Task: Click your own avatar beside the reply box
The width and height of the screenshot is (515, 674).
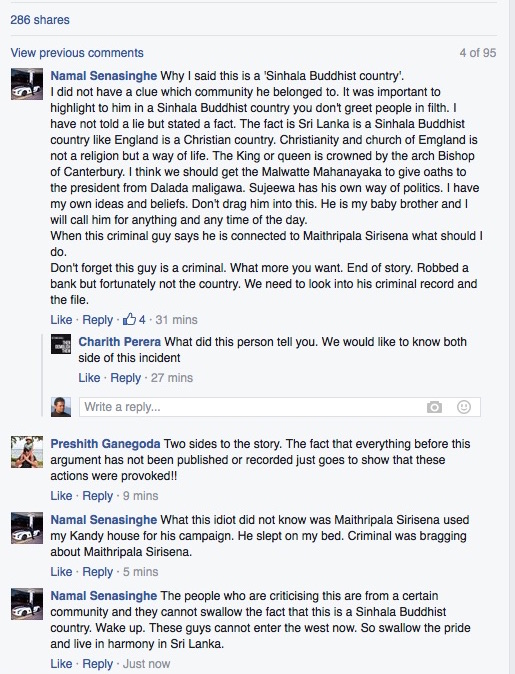Action: pos(61,407)
